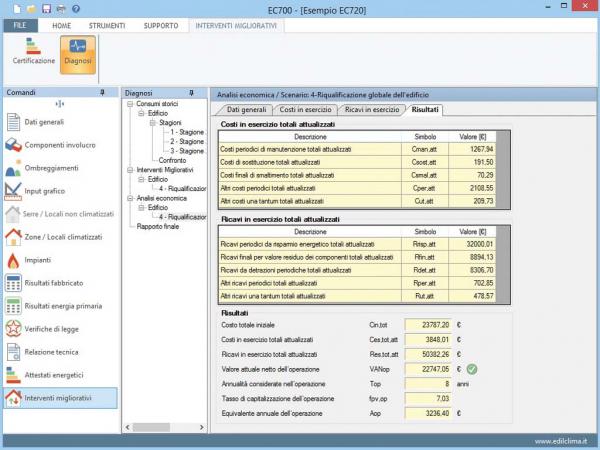Viewport: 600px width, 450px height.
Task: Switch to the Dati generali tab
Action: 246,110
